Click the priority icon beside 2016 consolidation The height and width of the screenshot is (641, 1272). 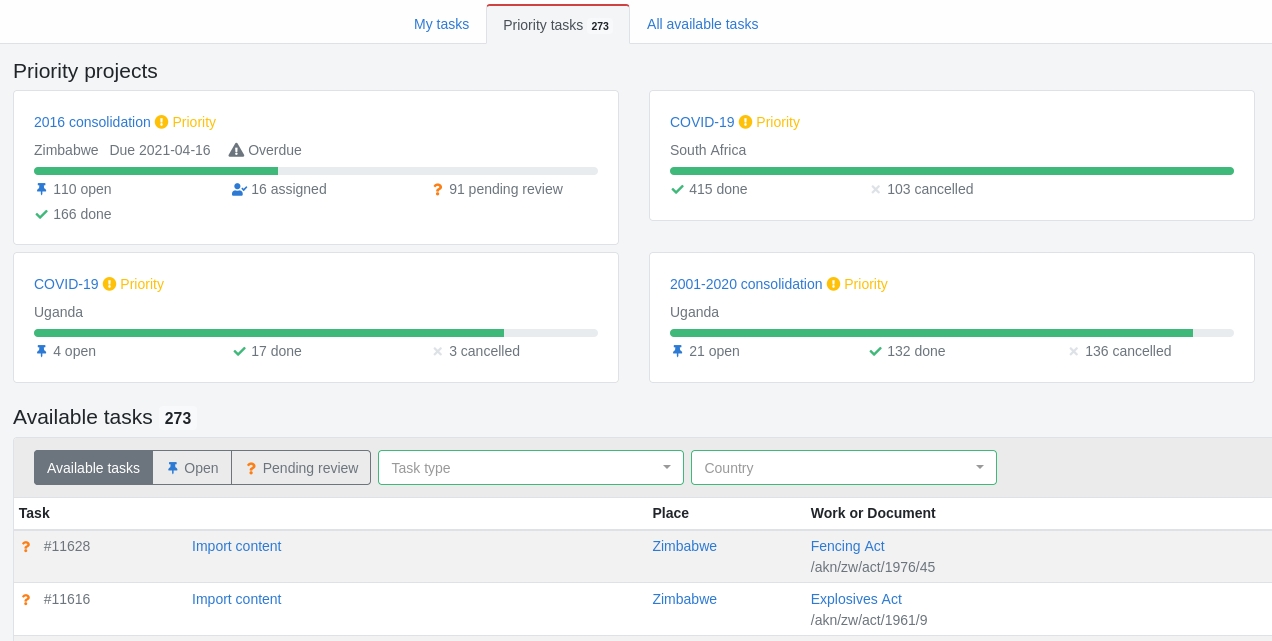pos(161,122)
